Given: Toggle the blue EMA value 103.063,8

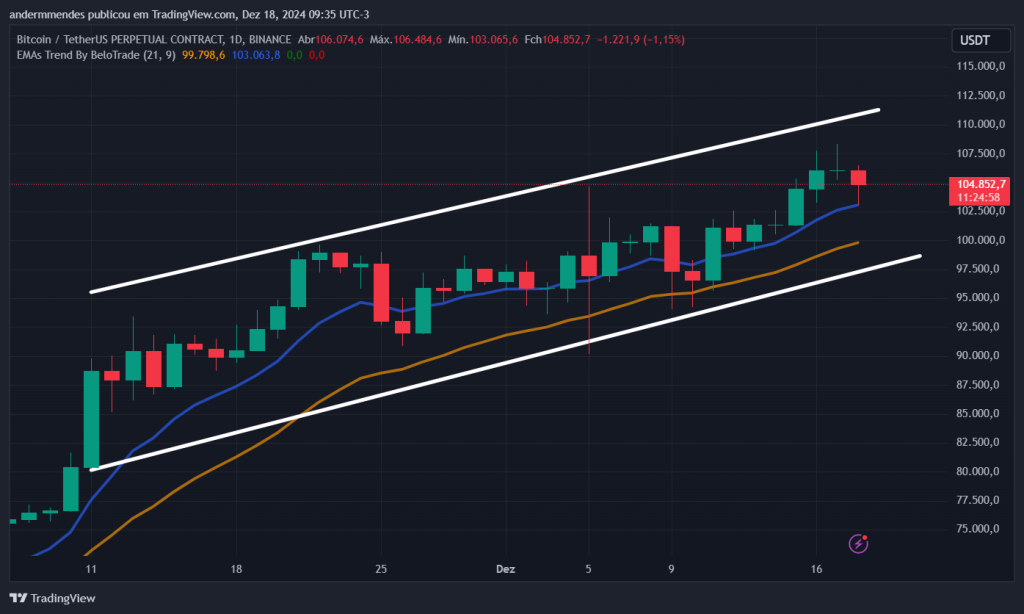Looking at the screenshot, I should [x=255, y=56].
